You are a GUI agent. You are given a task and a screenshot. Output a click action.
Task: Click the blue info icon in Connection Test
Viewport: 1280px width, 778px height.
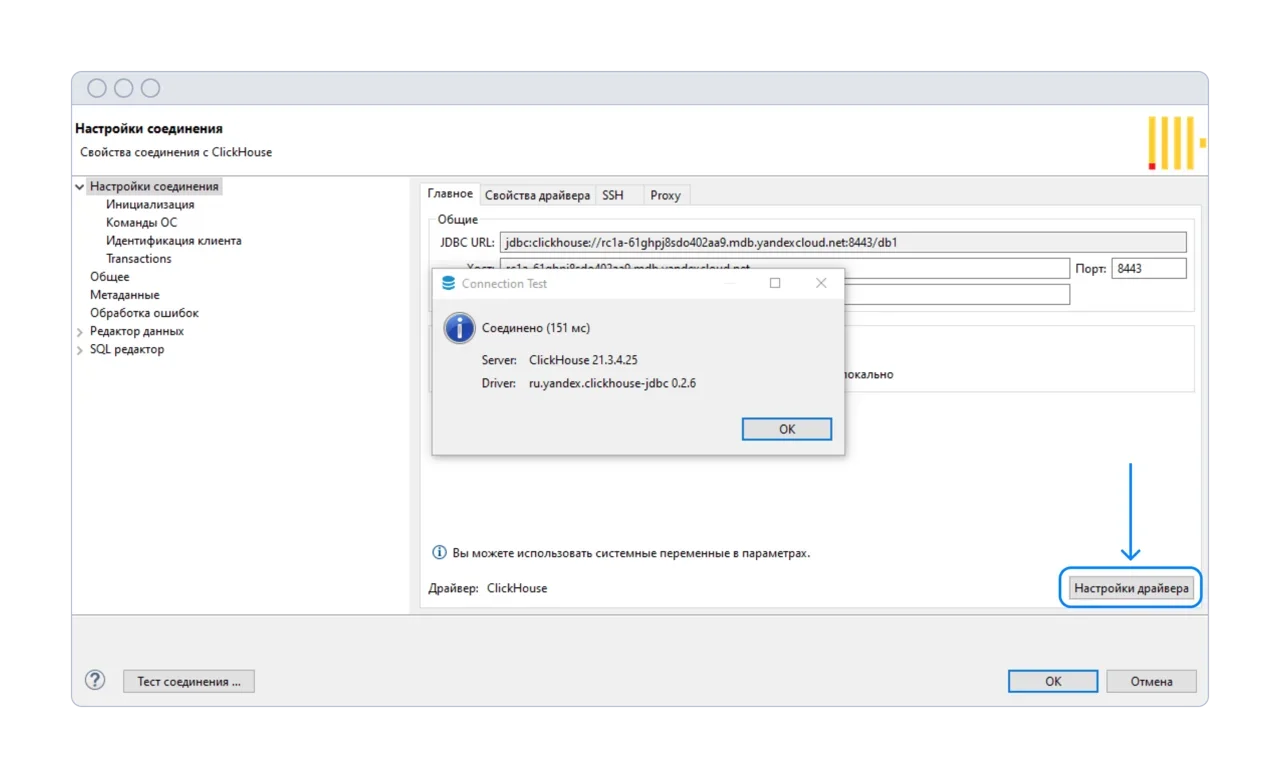[459, 327]
